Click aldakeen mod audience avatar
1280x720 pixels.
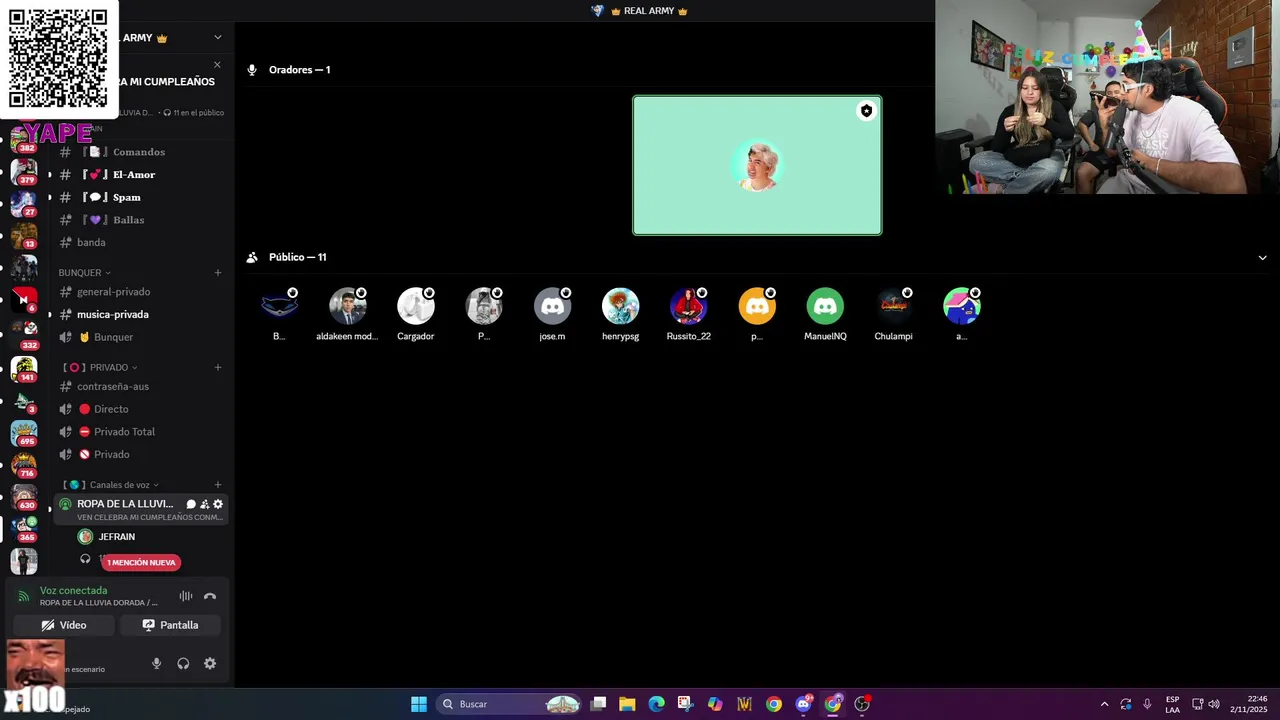coord(347,306)
